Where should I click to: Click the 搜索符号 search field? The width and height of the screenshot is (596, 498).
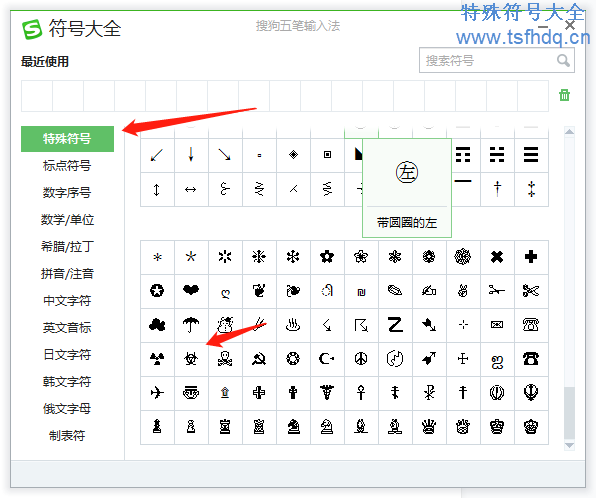497,60
